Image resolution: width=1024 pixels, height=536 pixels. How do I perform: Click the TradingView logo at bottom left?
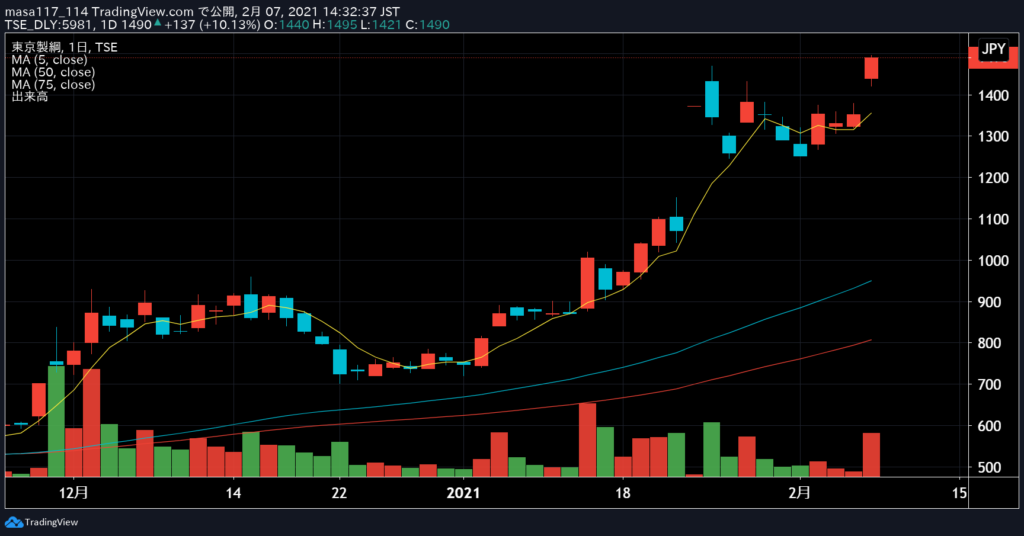coord(41,522)
